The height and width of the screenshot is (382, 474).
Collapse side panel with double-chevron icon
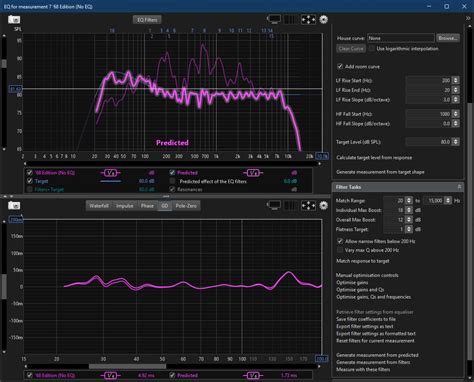(468, 18)
